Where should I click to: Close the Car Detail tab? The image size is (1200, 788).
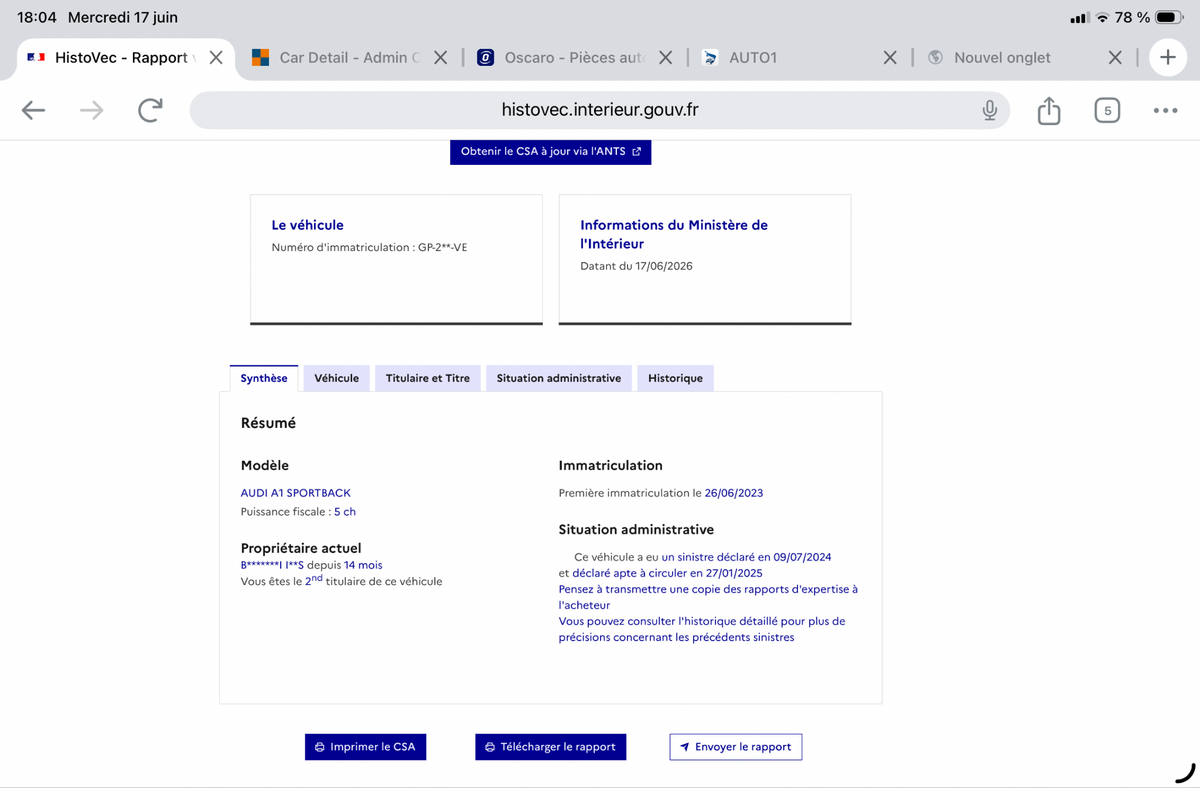click(x=440, y=58)
